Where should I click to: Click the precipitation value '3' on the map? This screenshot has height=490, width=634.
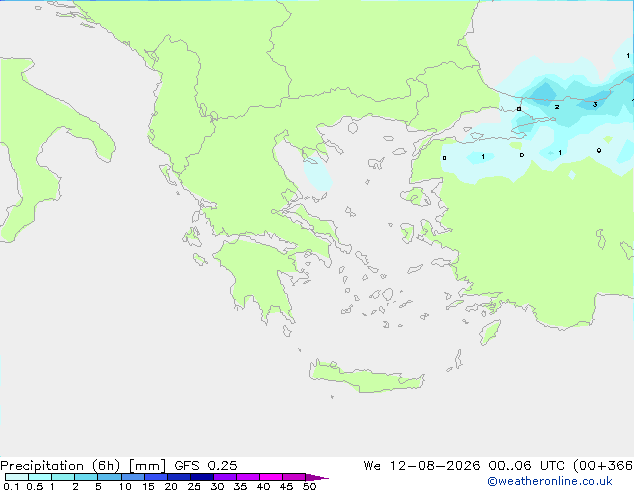pyautogui.click(x=595, y=105)
